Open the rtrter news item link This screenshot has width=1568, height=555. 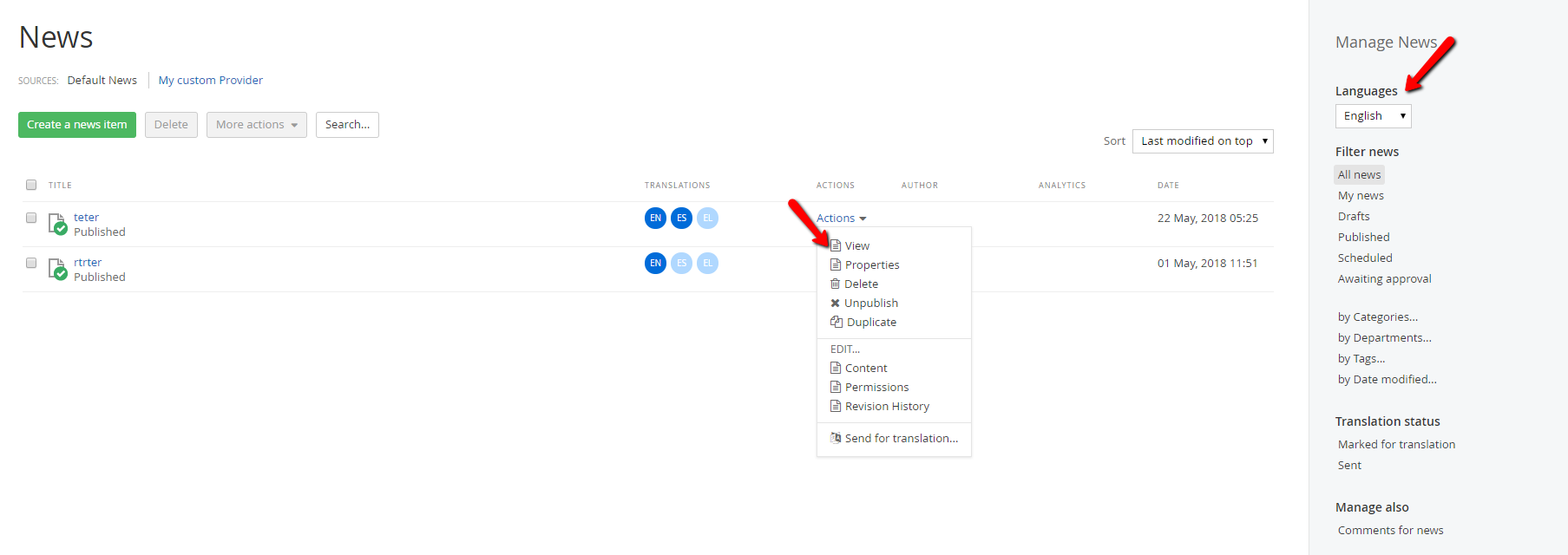coord(88,262)
